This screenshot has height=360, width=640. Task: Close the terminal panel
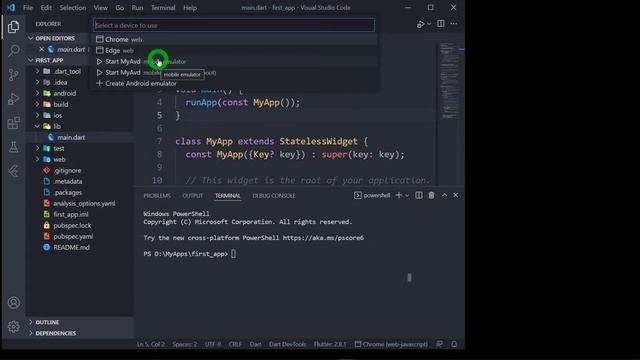456,196
